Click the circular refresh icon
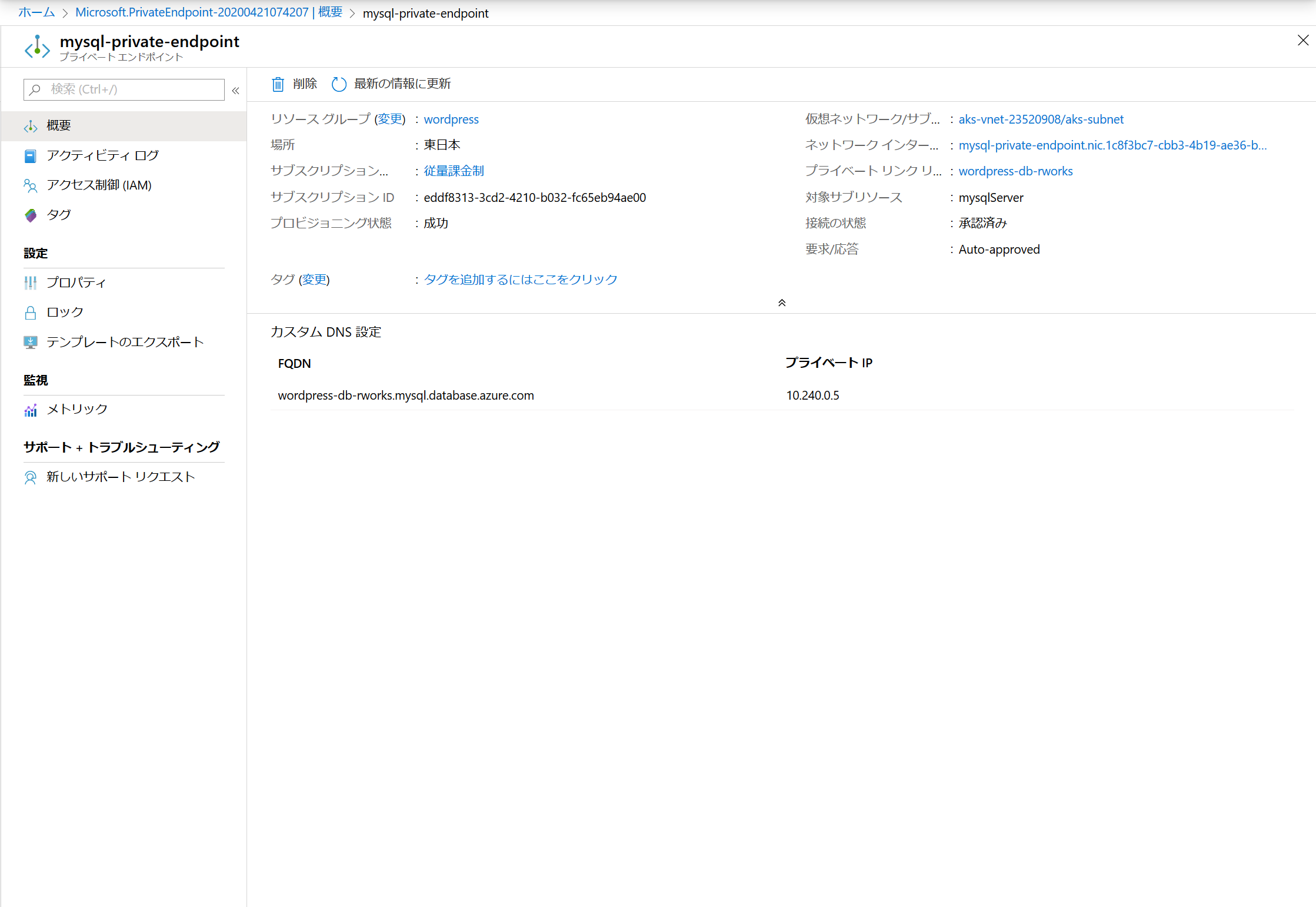Screen dimensions: 1316x907 339,84
